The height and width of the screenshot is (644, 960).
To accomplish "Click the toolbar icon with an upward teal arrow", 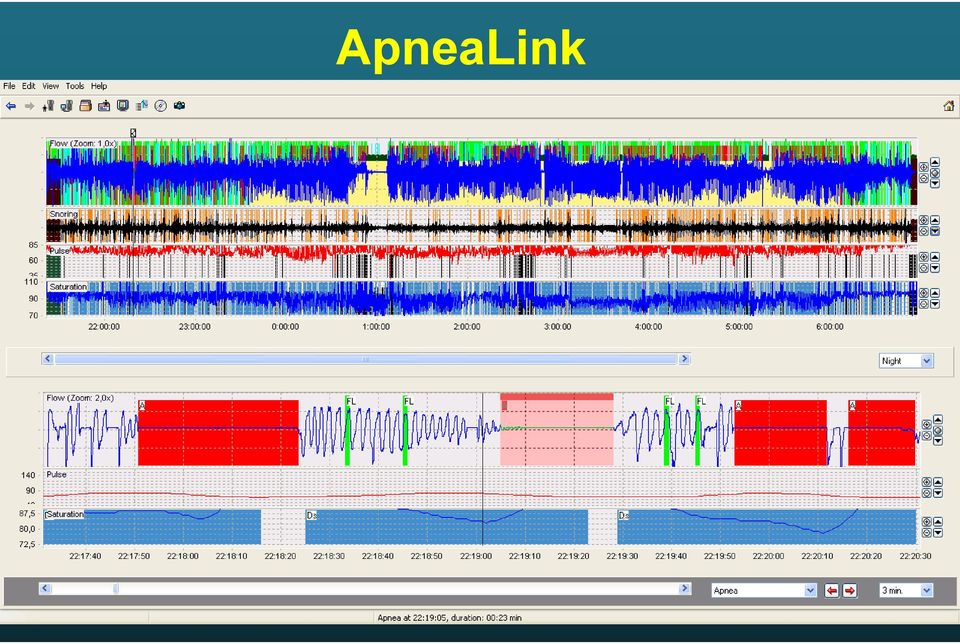I will pyautogui.click(x=142, y=106).
